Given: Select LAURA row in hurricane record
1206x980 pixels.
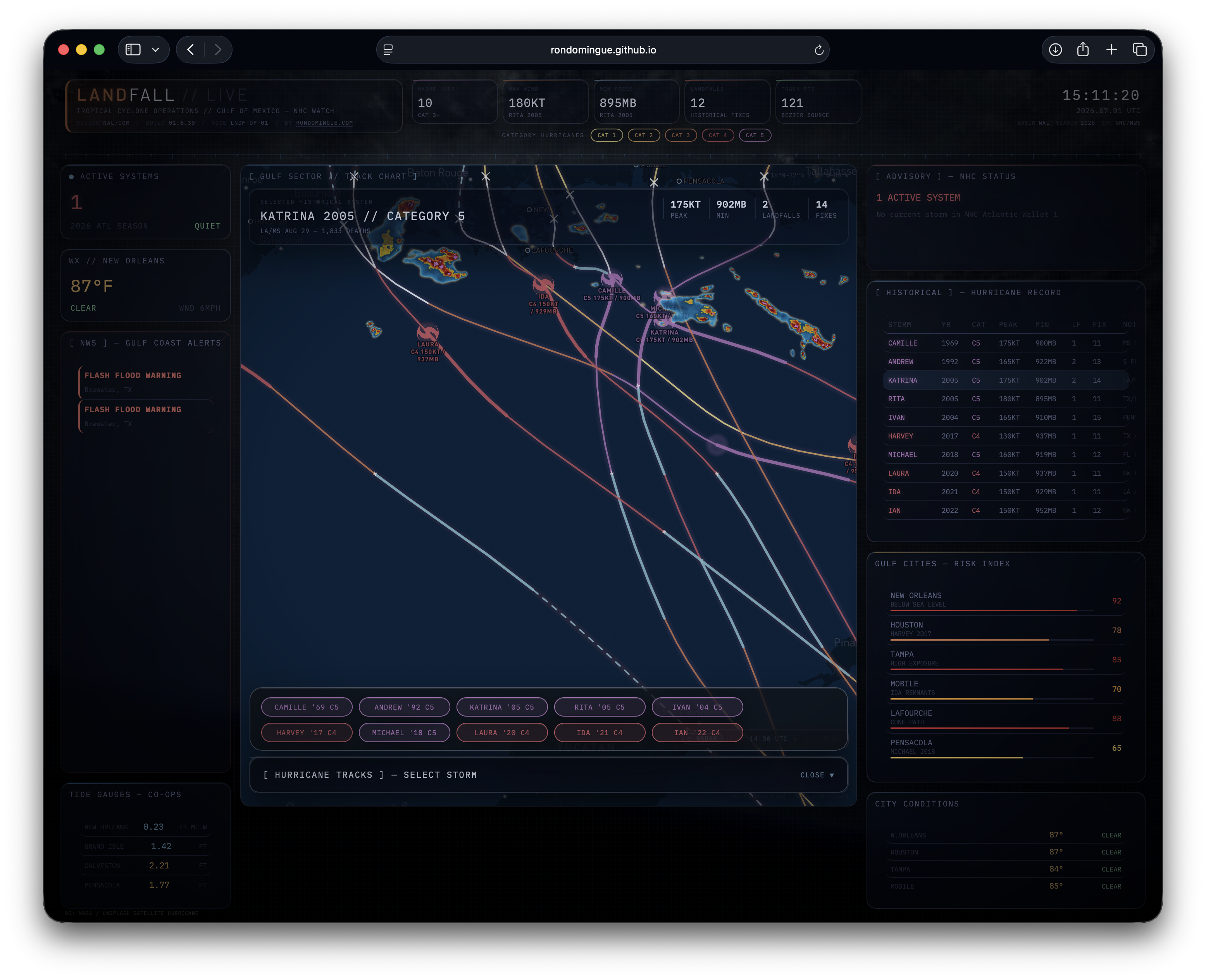Looking at the screenshot, I should click(x=1006, y=474).
